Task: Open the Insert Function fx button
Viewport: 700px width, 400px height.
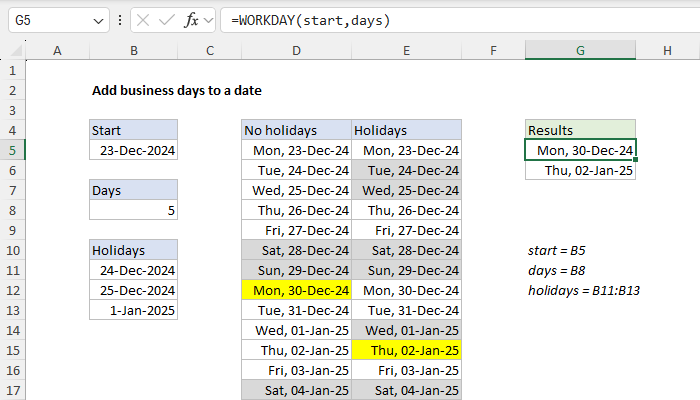Action: [191, 21]
